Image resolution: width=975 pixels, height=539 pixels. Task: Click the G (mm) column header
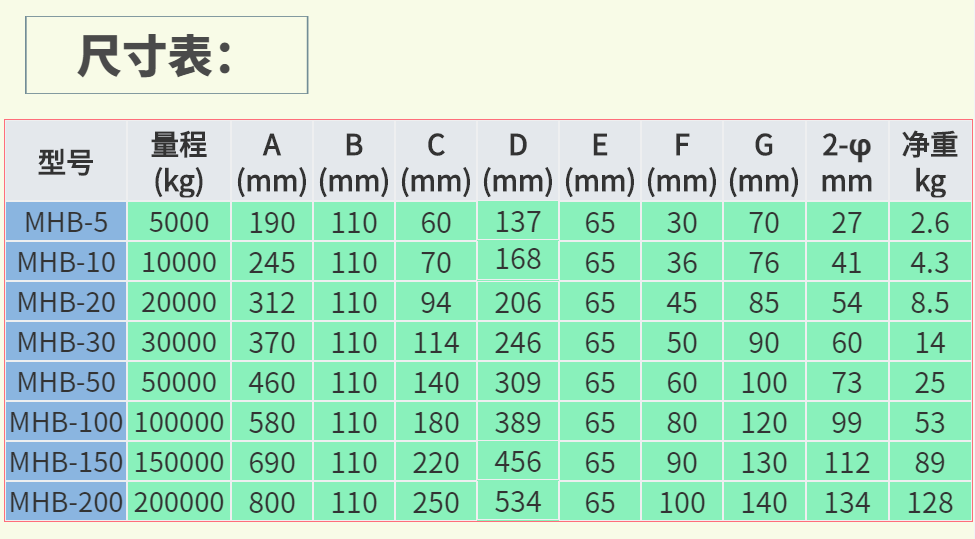tap(764, 162)
